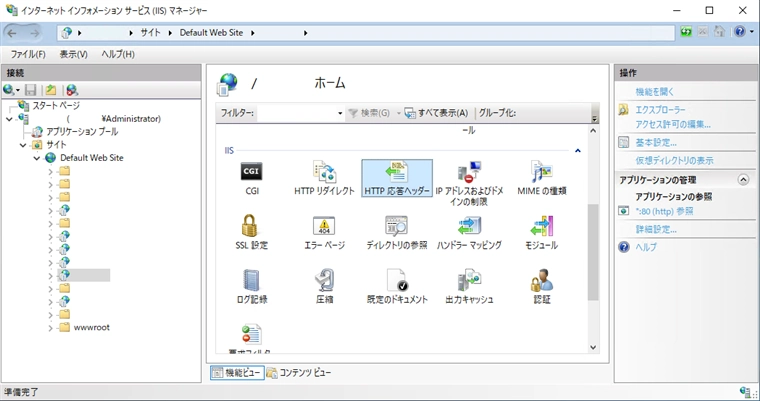Image resolution: width=760 pixels, height=401 pixels.
Task: Open IP アドレスおよびドメインの制限 feature
Action: pyautogui.click(x=469, y=183)
